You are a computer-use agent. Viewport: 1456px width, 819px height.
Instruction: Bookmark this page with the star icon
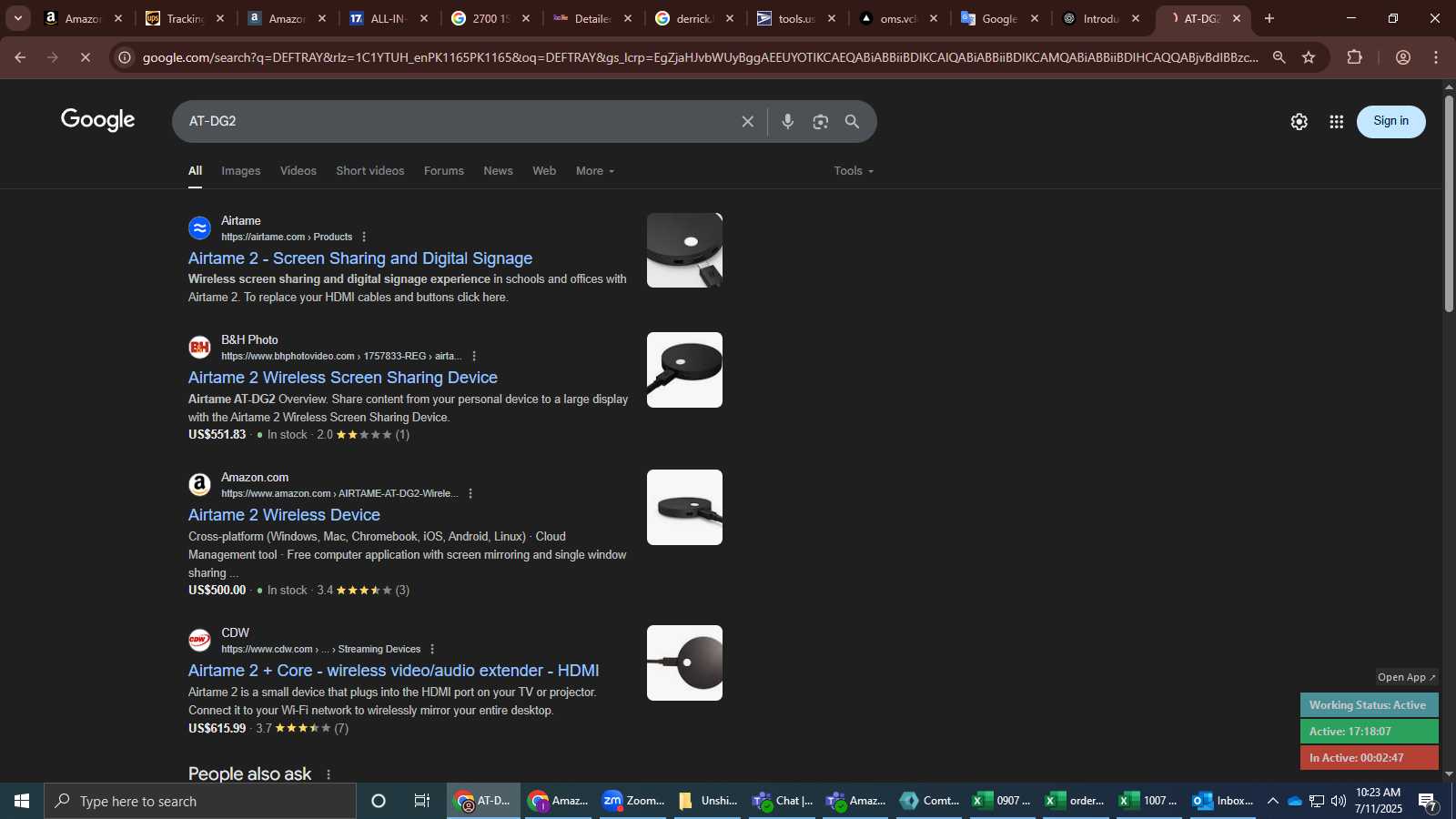click(x=1309, y=57)
